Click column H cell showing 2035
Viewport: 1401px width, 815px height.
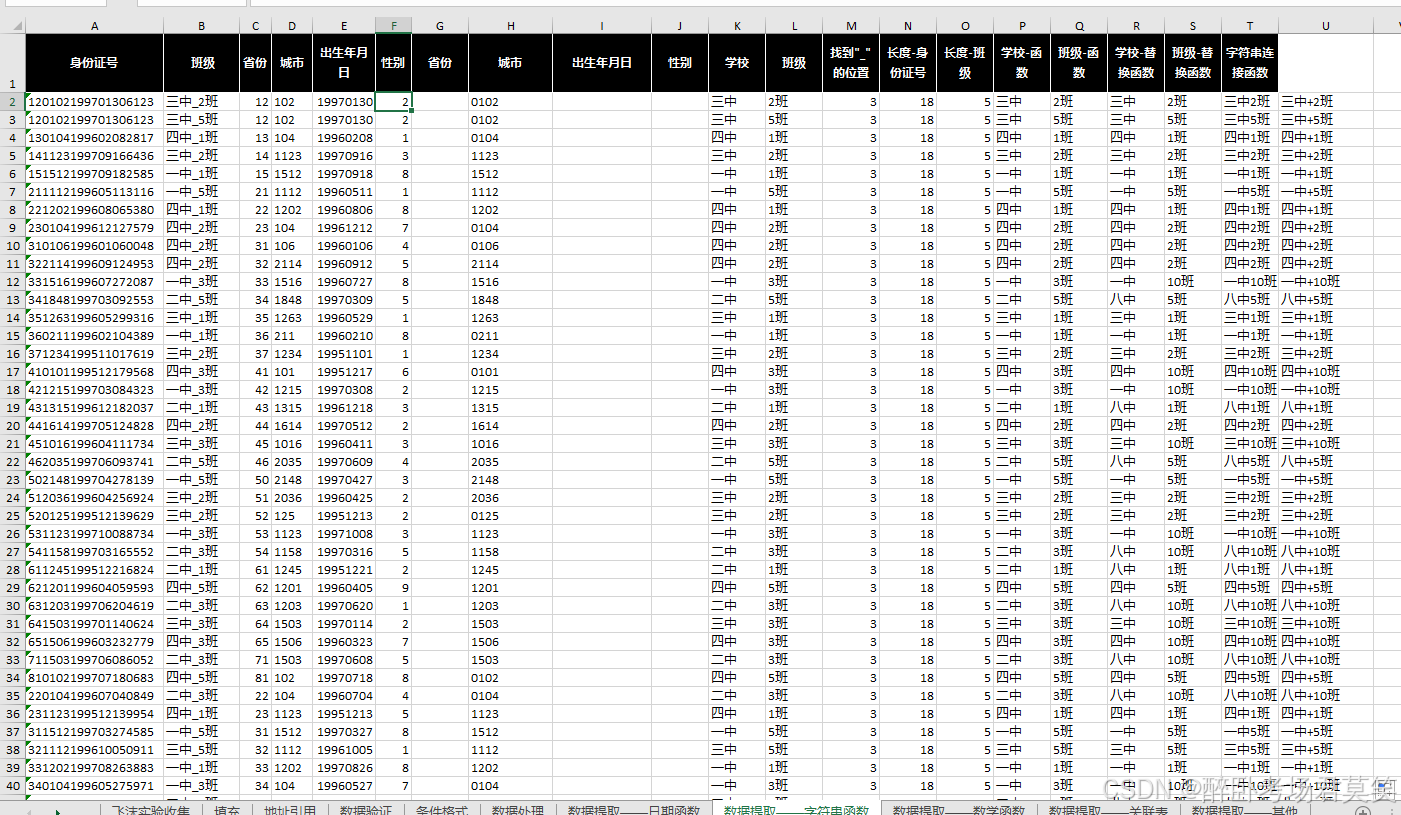pos(510,461)
